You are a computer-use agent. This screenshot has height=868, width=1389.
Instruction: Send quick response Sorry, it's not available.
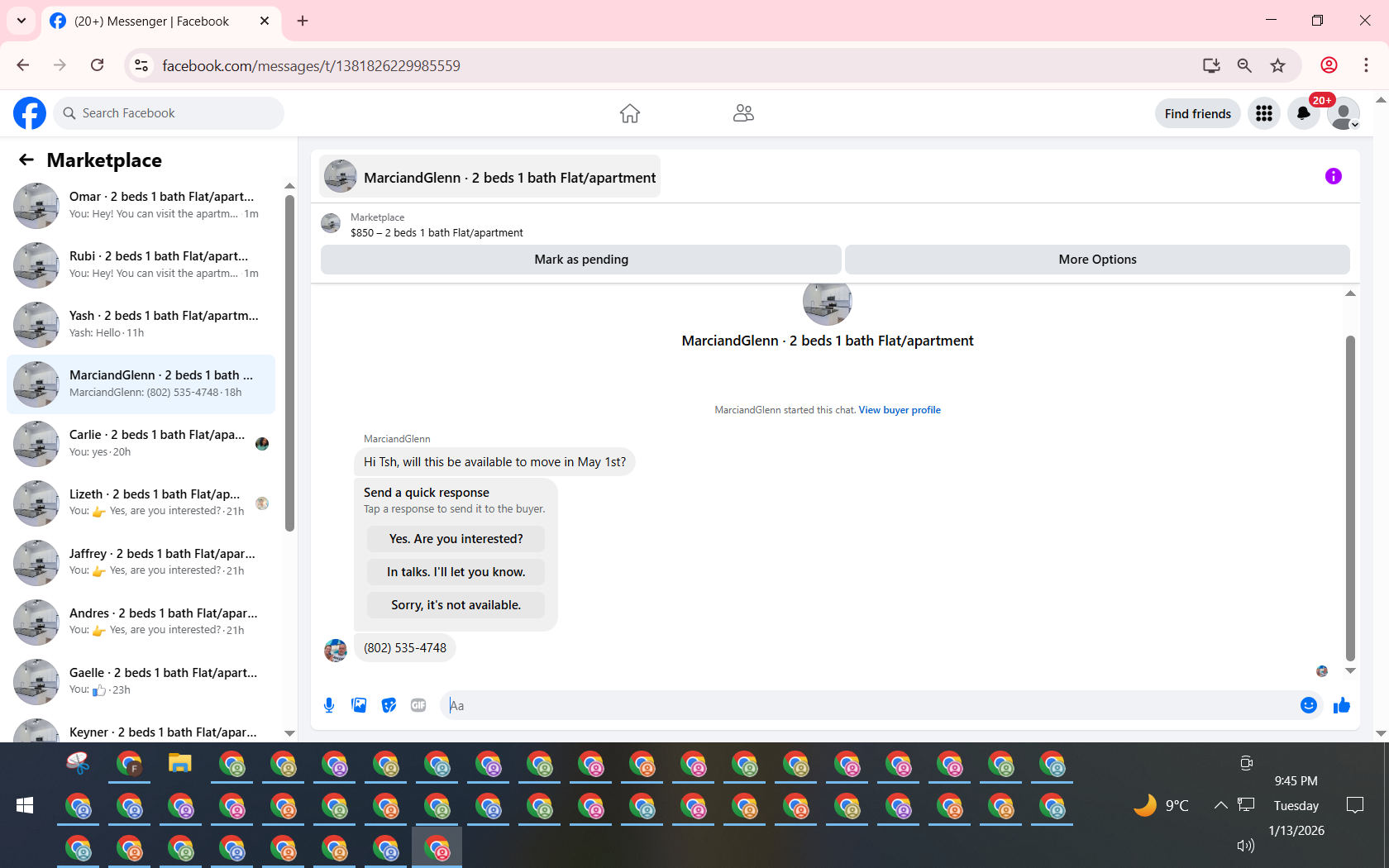(x=456, y=605)
